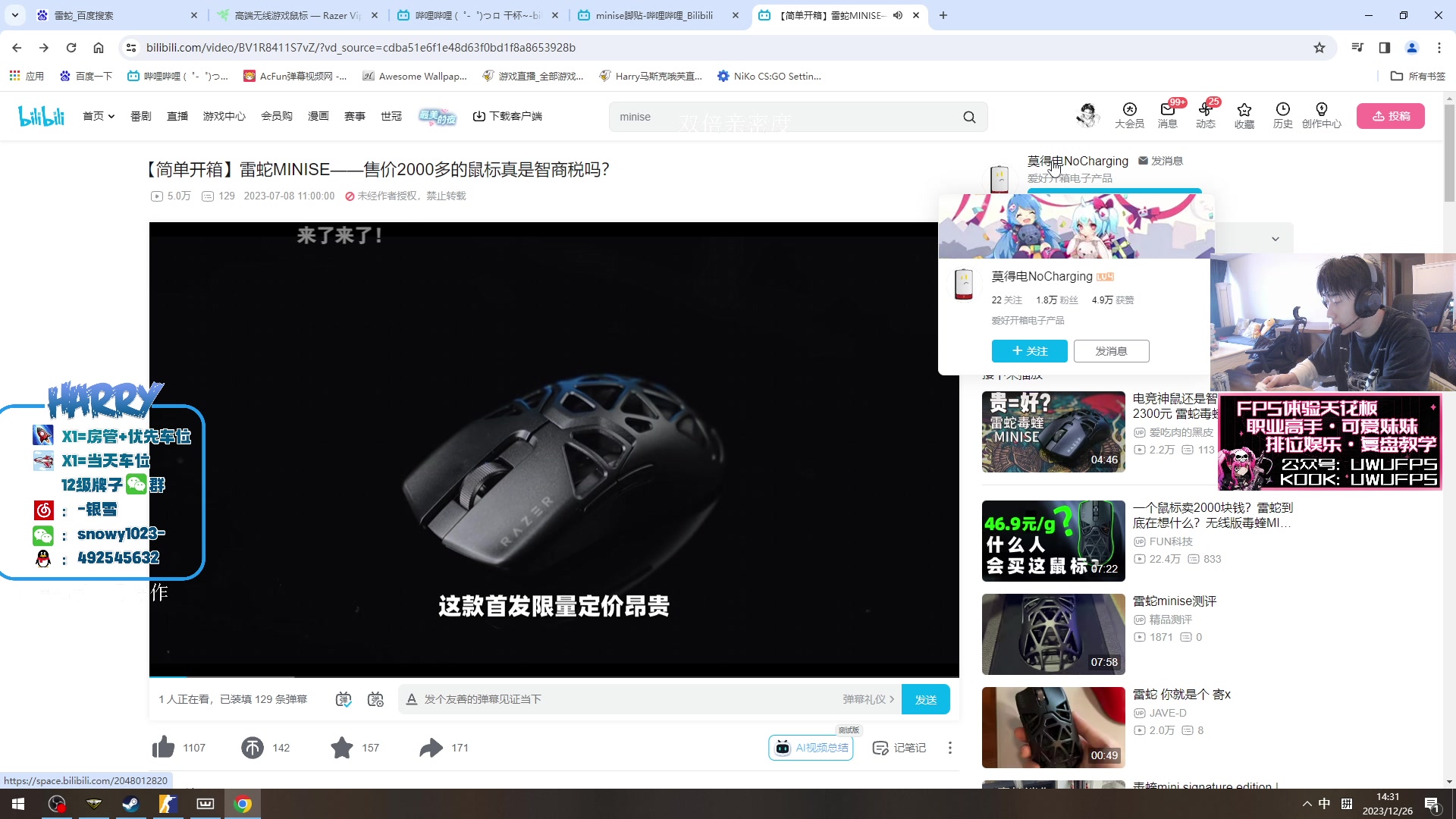Open 漫画 in the navigation bar
This screenshot has width=1456, height=819.
[x=318, y=116]
